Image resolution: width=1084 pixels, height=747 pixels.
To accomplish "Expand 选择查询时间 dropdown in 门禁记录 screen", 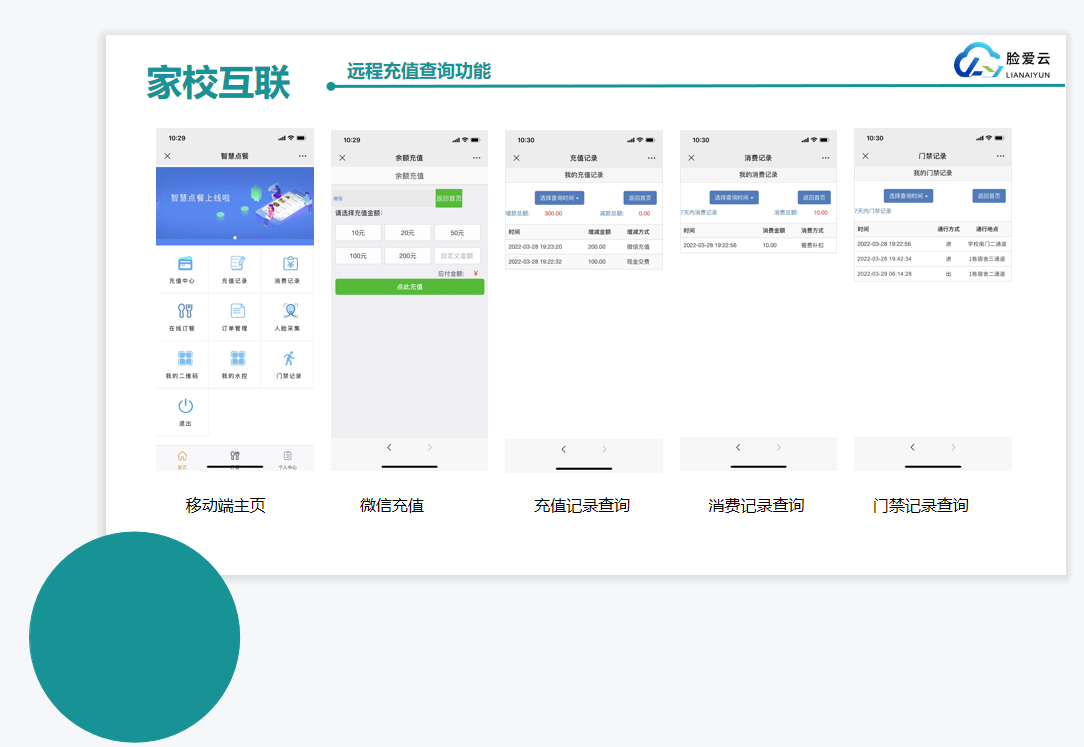I will point(908,196).
